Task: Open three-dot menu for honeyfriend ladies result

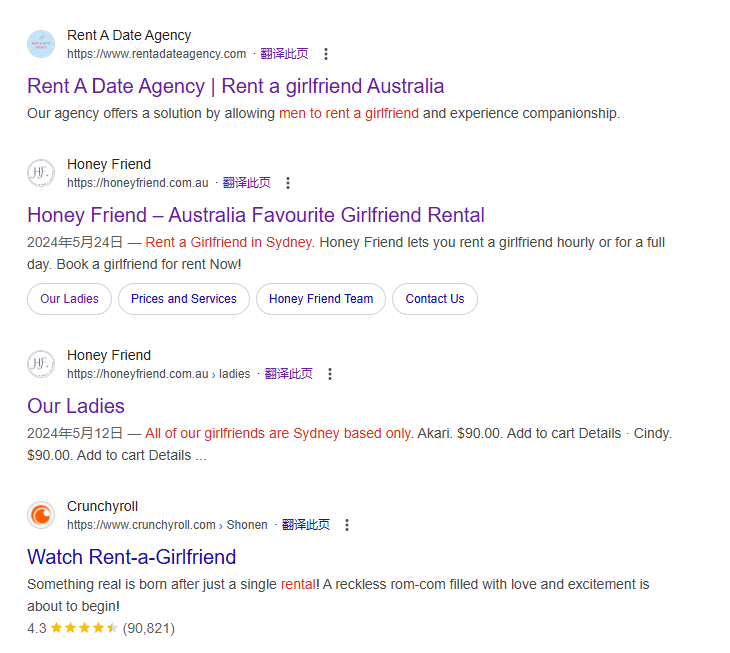Action: [x=330, y=374]
